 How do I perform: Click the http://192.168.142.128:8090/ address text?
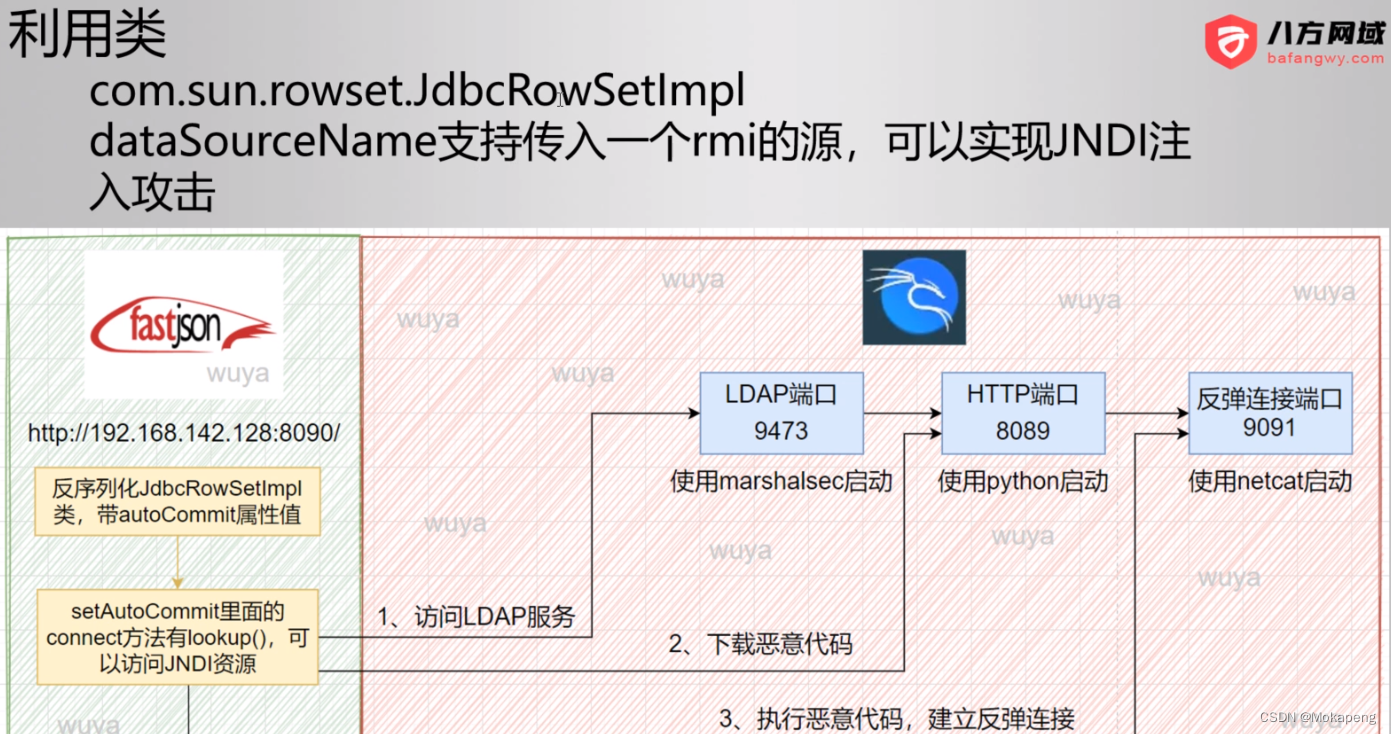[184, 433]
